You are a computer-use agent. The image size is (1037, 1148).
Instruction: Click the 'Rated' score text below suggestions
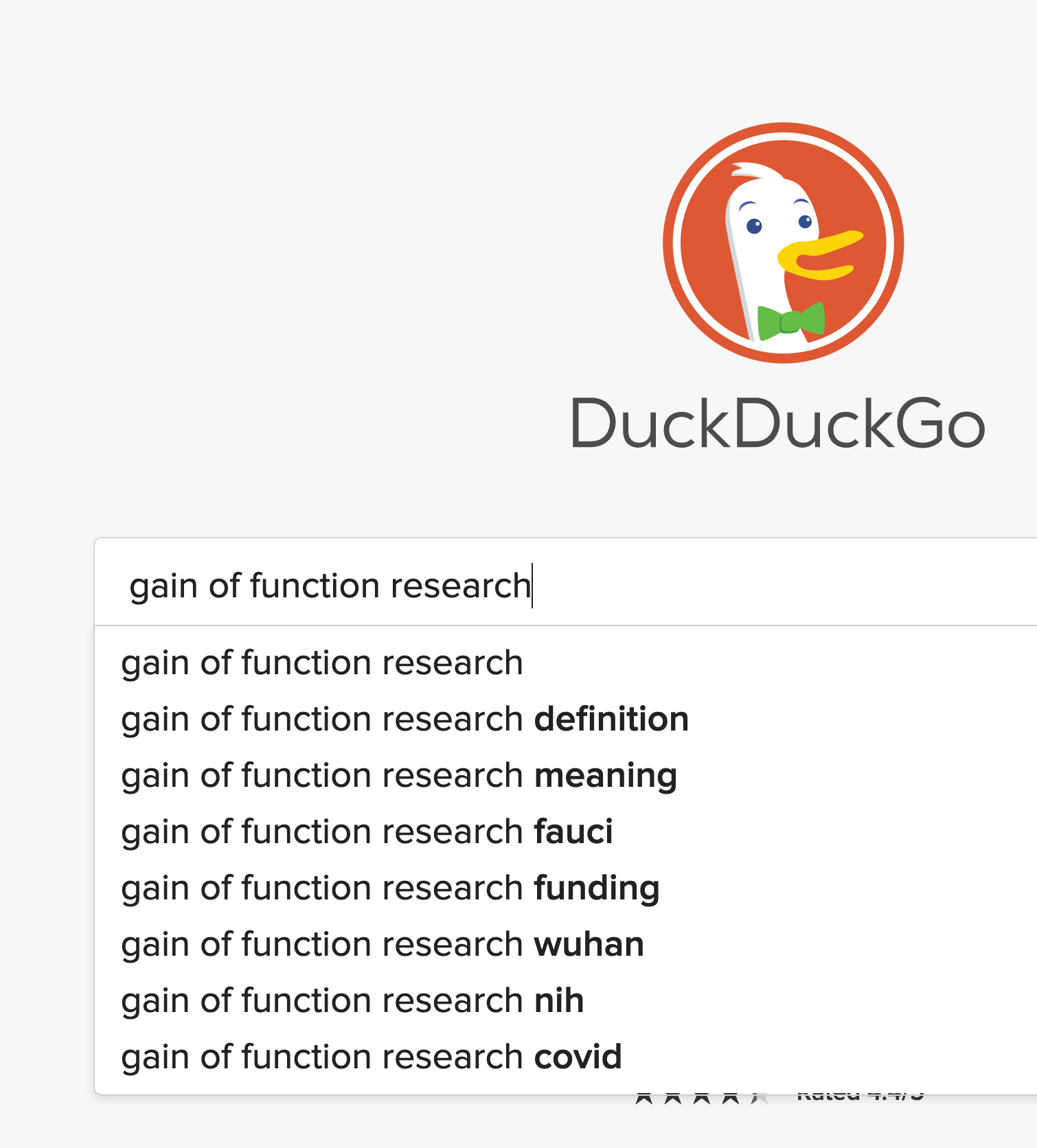point(860,1097)
